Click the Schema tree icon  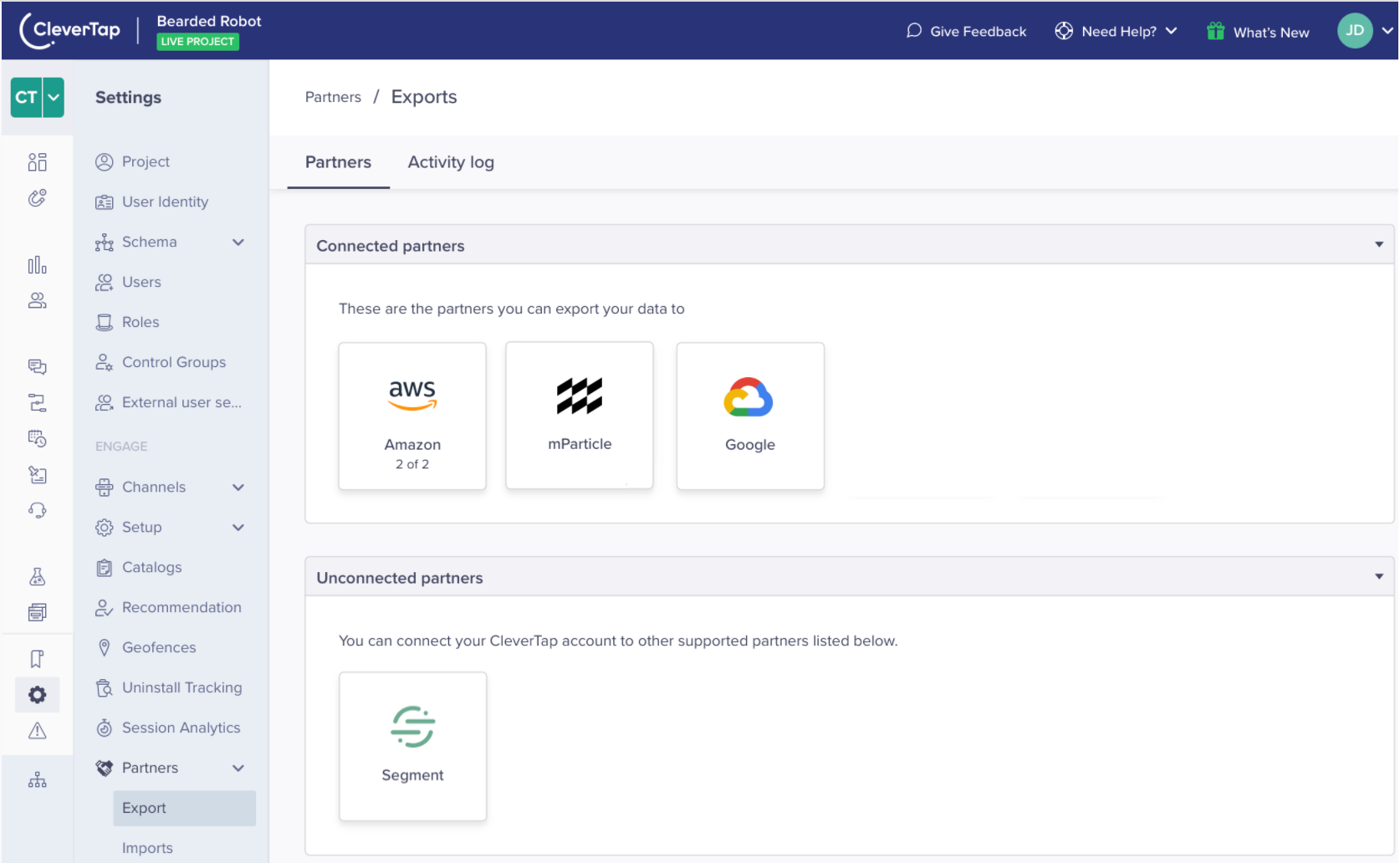[x=105, y=243]
